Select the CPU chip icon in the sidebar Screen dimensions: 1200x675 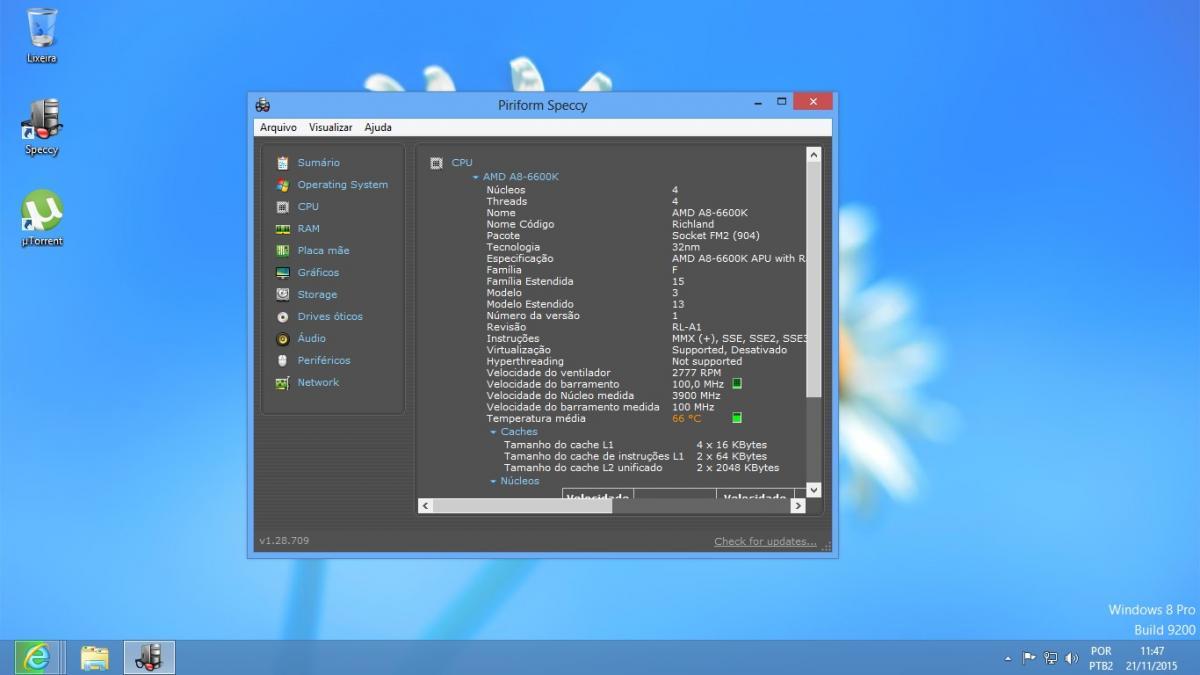coord(283,207)
